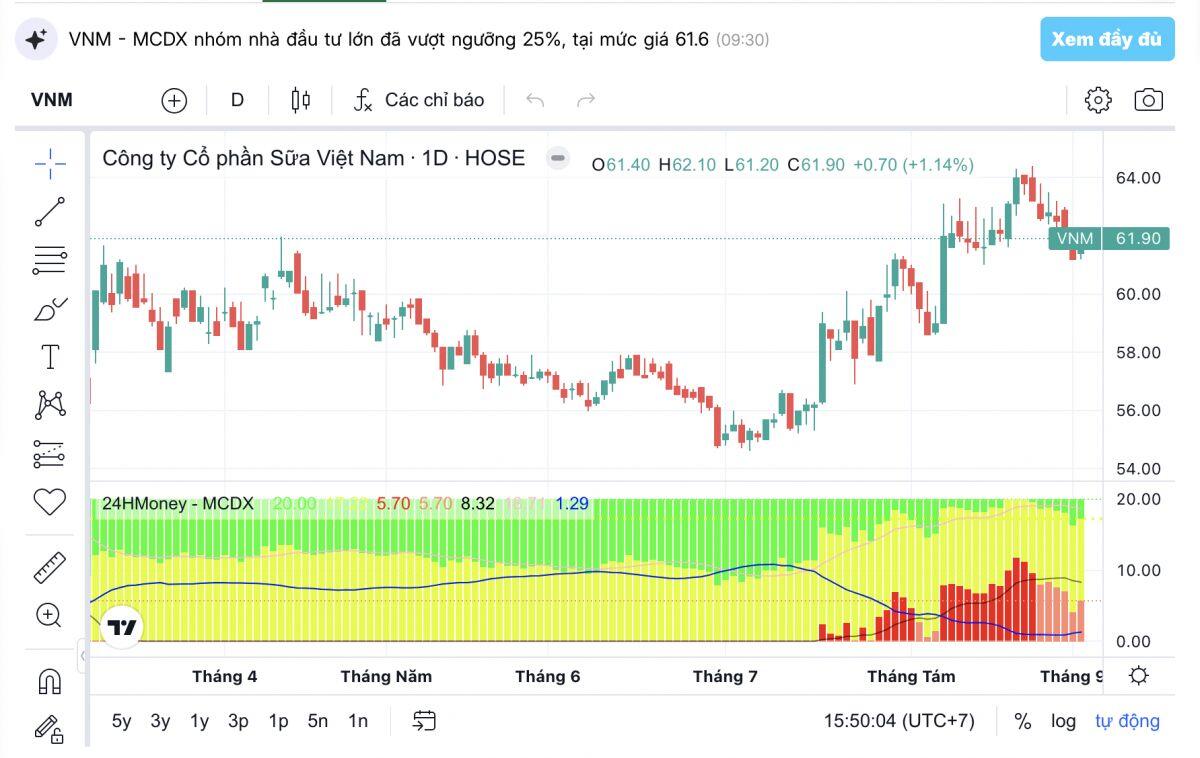Image resolution: width=1200 pixels, height=758 pixels.
Task: Click the green 20.00 indicator value
Action: [x=294, y=504]
